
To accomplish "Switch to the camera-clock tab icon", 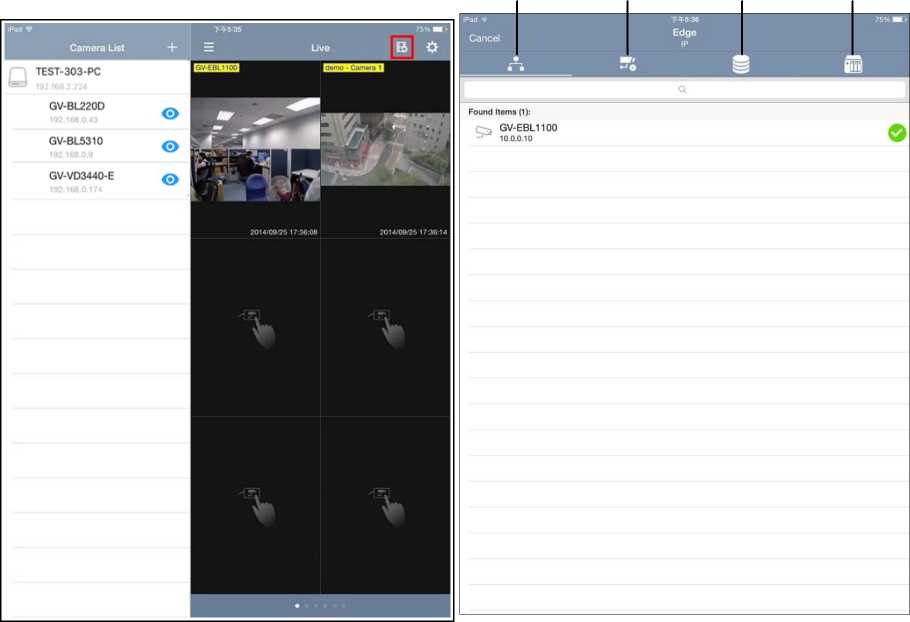I will (627, 64).
